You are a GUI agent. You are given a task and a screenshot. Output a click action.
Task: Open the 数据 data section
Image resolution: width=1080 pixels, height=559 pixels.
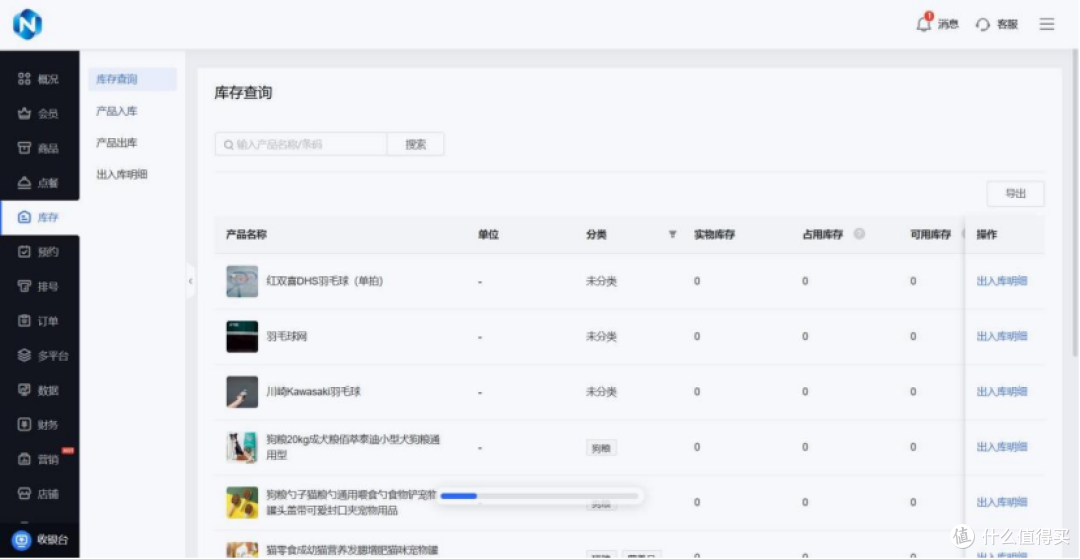[x=39, y=390]
